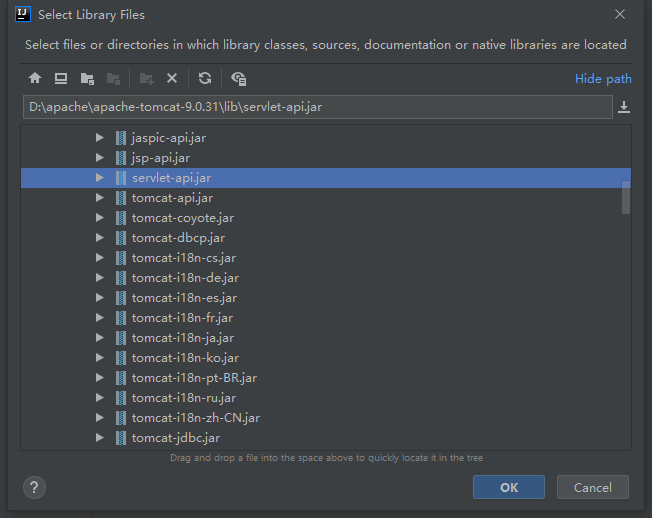
Task: Click jar icon of tomcat-i18n-ja.jar
Action: (121, 337)
